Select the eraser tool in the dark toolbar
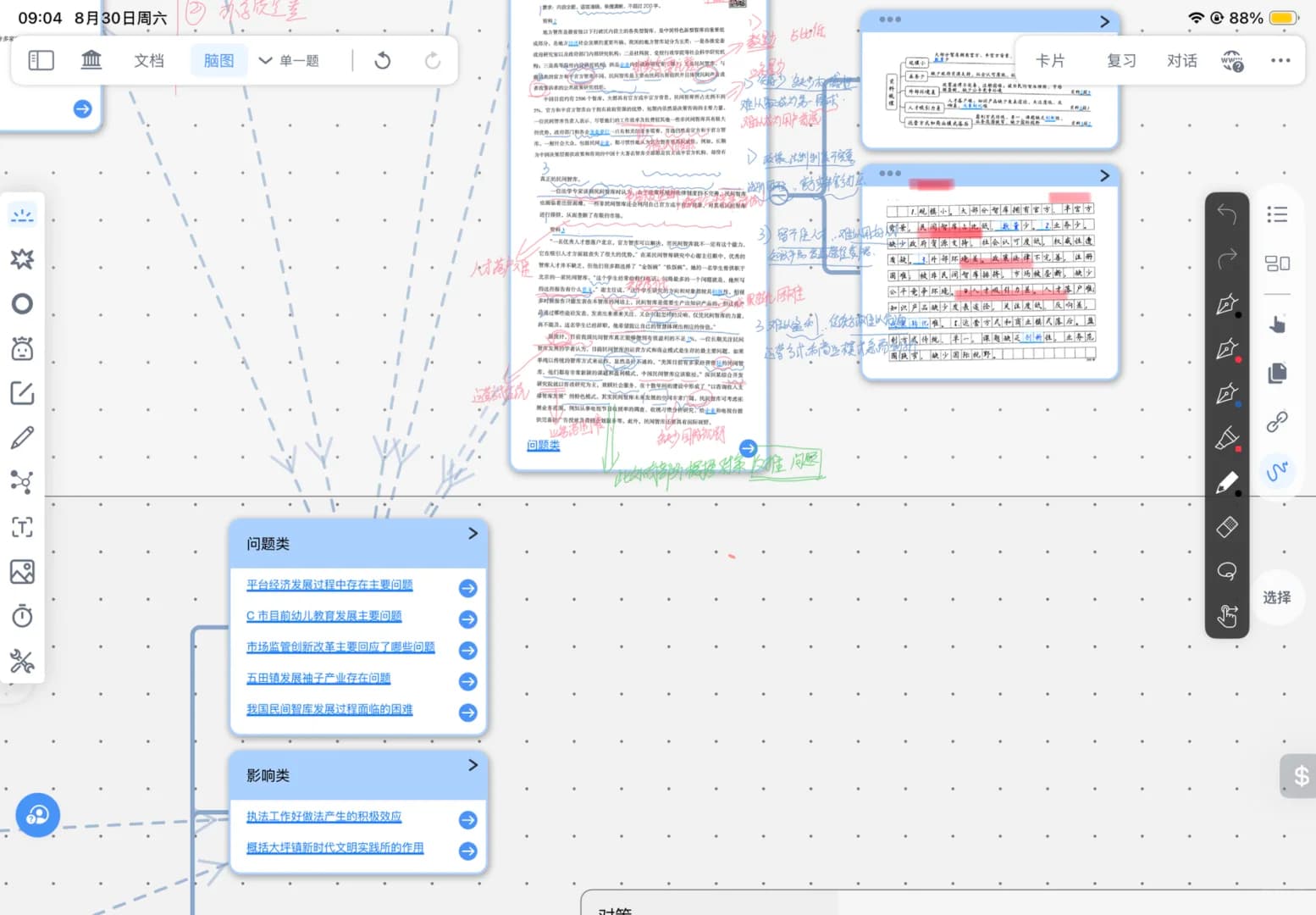This screenshot has height=915, width=1316. click(1226, 527)
